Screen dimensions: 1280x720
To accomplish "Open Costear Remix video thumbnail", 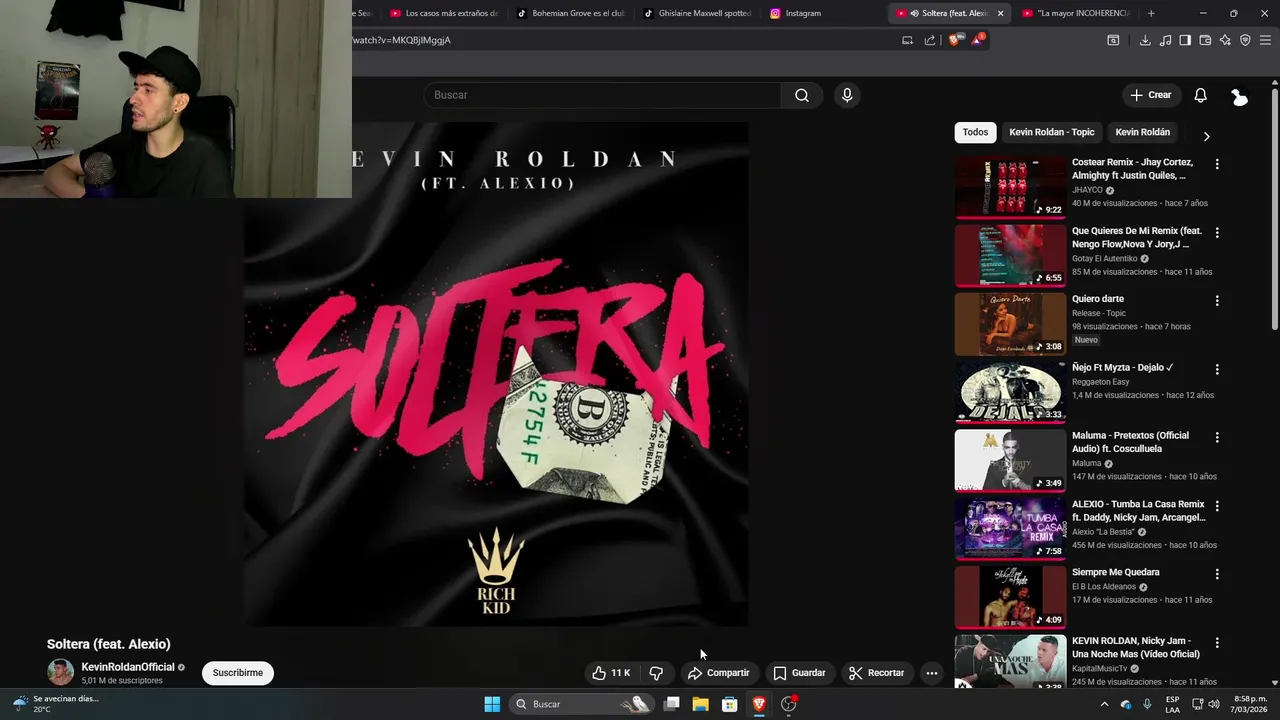I will pos(1010,187).
